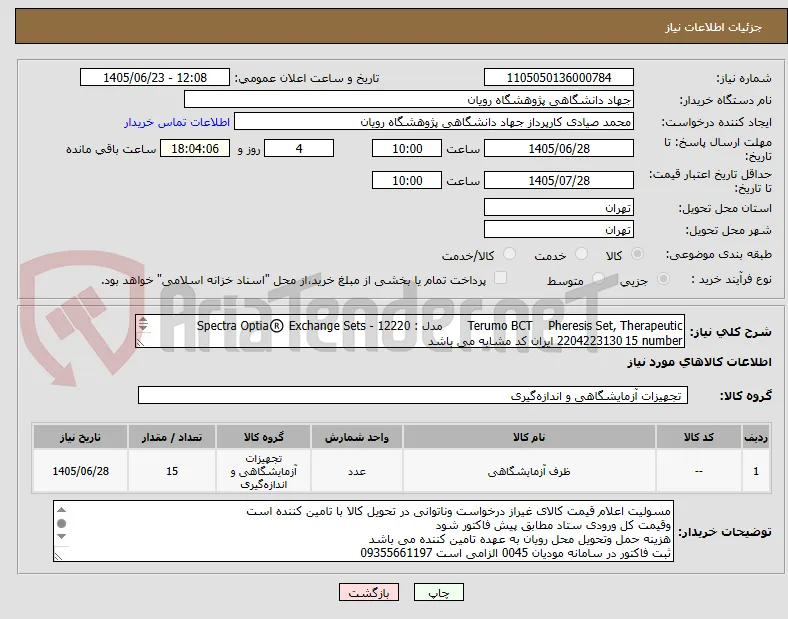
Task: Click the جزئیات اطلاعات نیاز header title
Action: click(x=714, y=27)
